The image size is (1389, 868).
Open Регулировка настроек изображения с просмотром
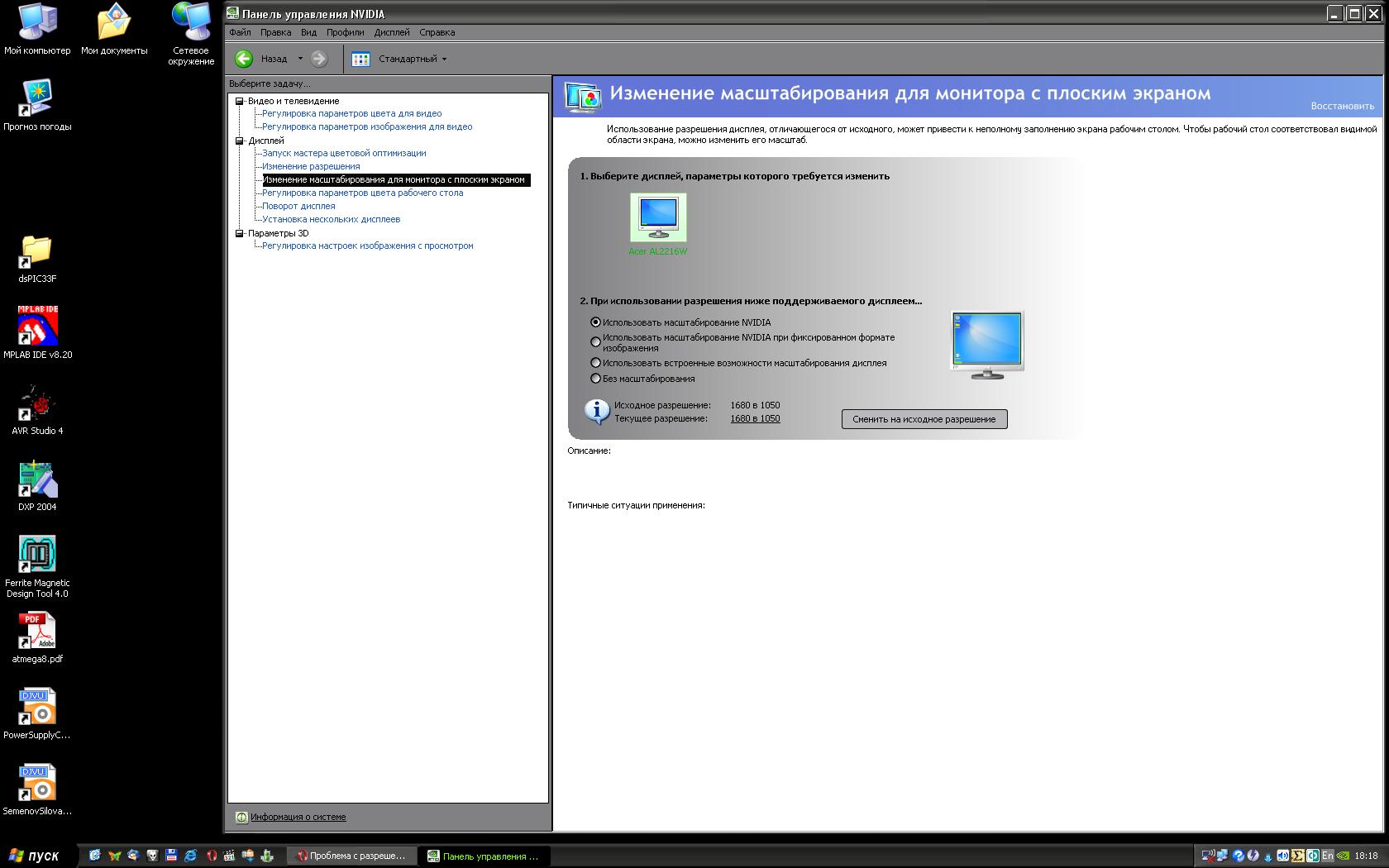pos(367,246)
